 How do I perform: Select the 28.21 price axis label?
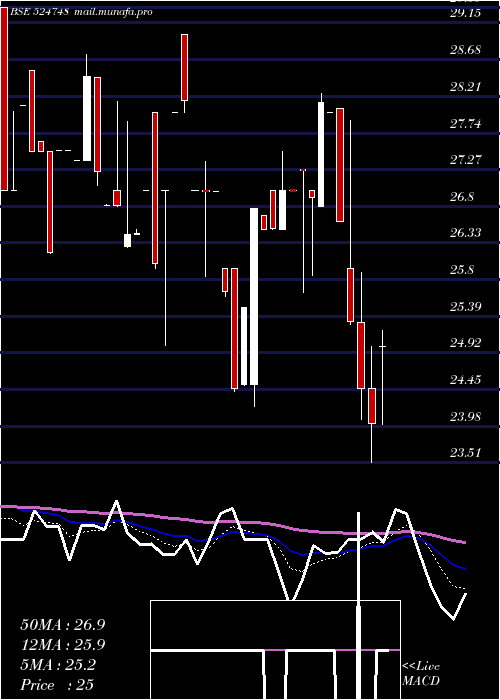(x=465, y=86)
